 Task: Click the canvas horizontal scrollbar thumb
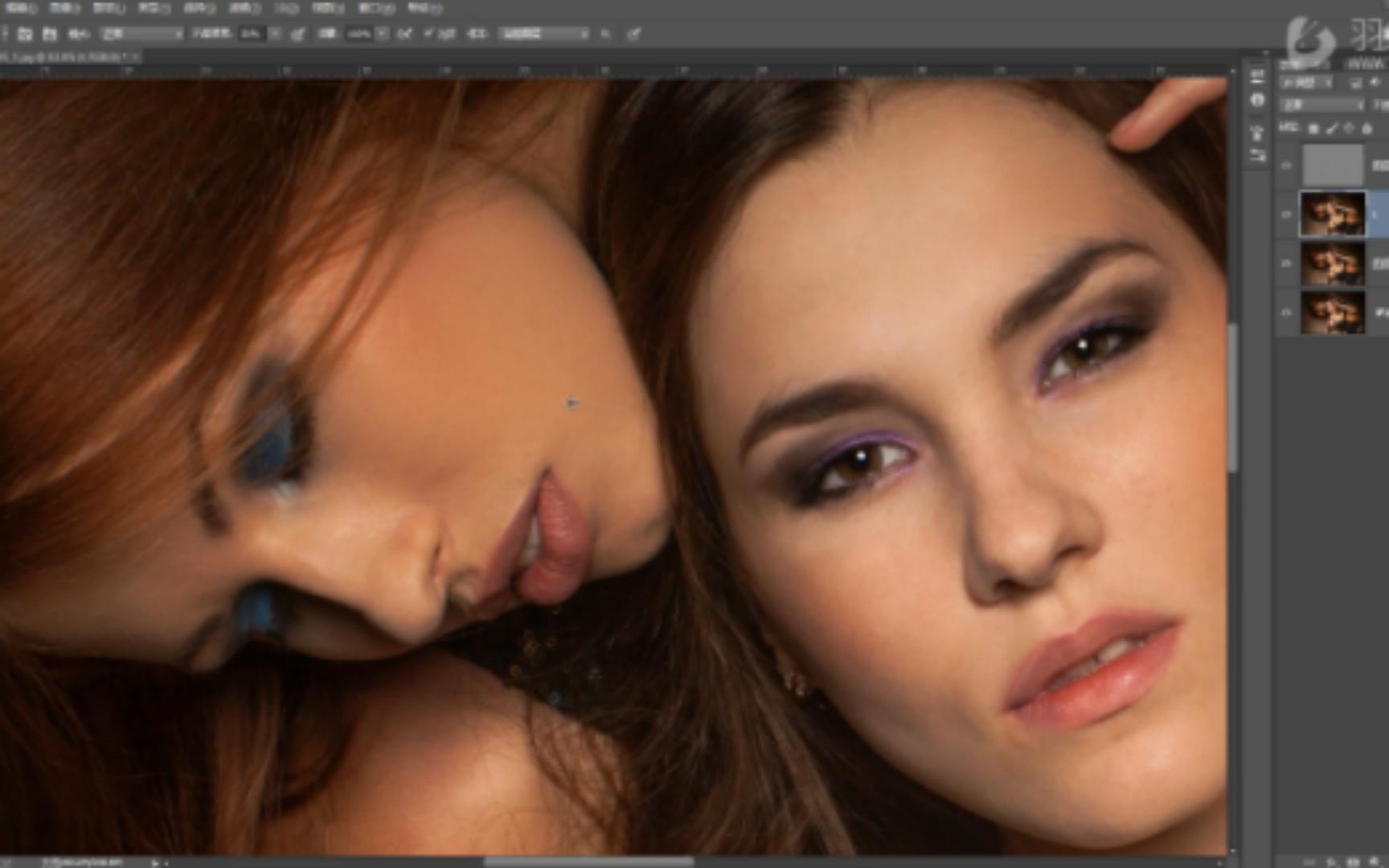(589, 862)
